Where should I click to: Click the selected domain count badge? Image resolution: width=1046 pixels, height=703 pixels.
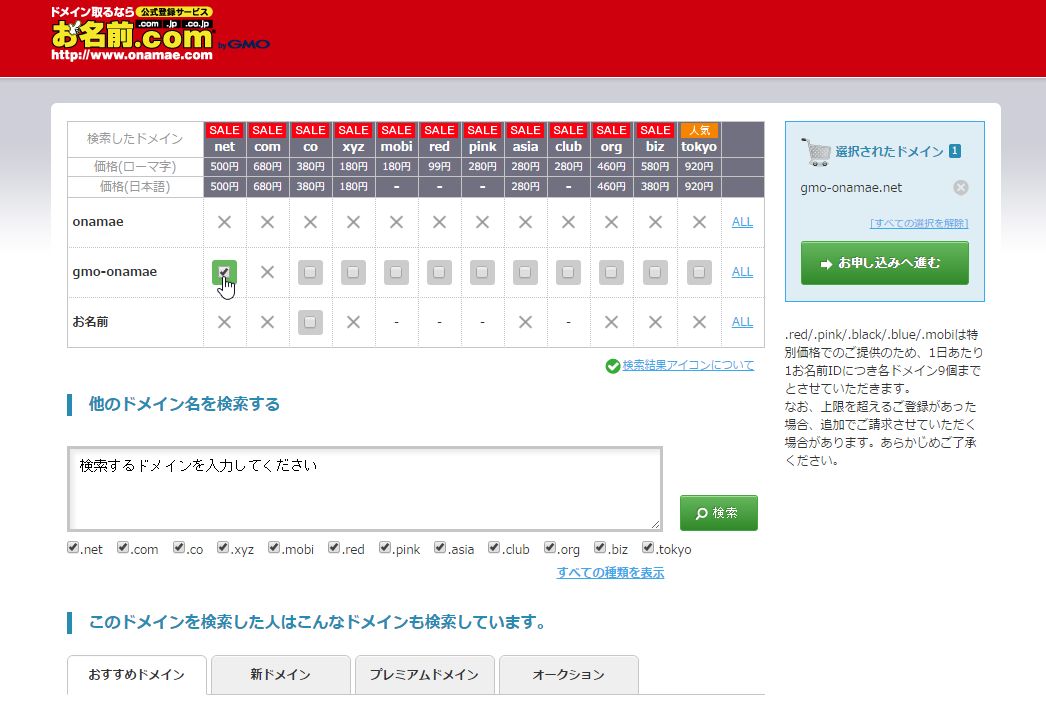click(x=955, y=151)
